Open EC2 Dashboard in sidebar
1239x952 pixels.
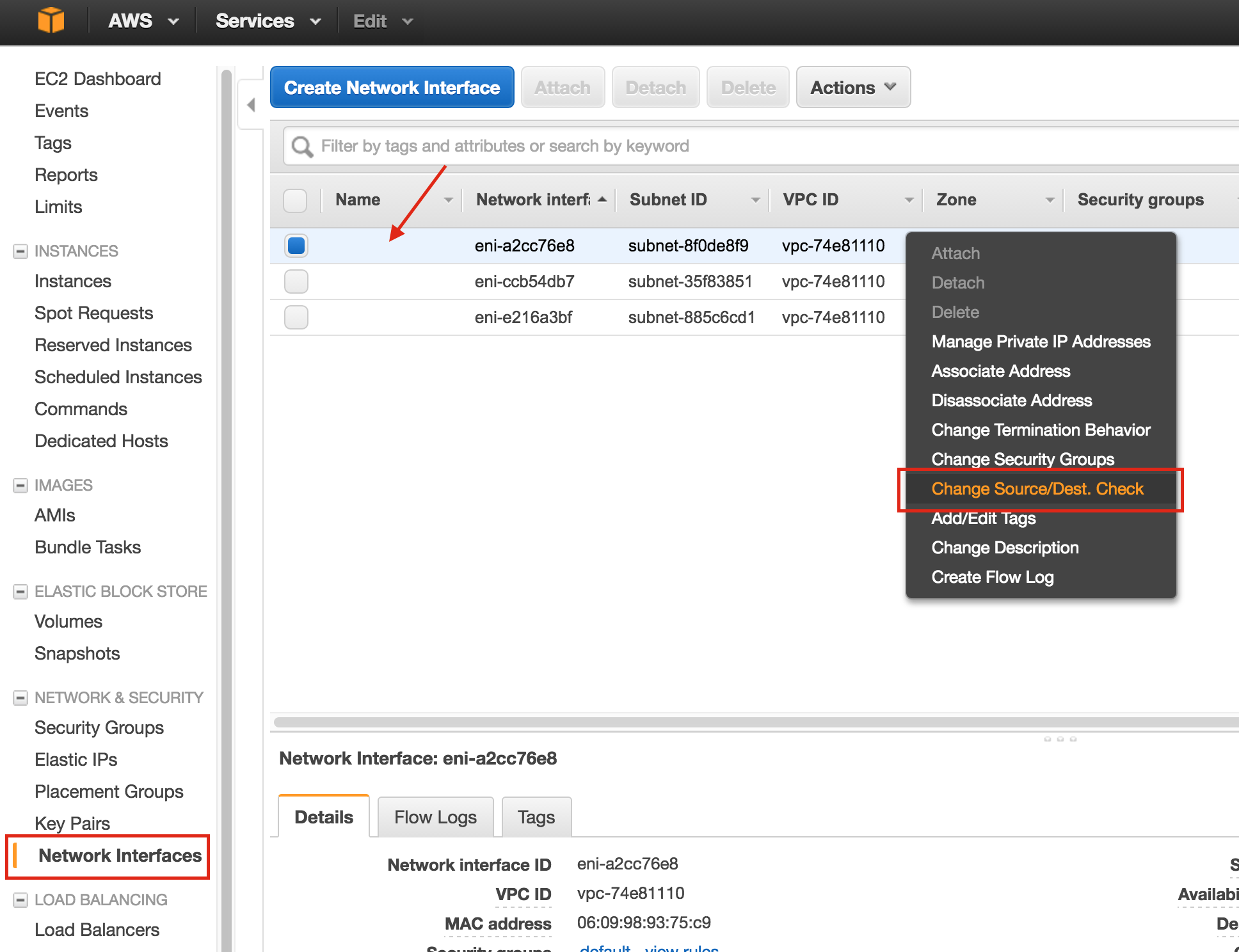(x=98, y=79)
